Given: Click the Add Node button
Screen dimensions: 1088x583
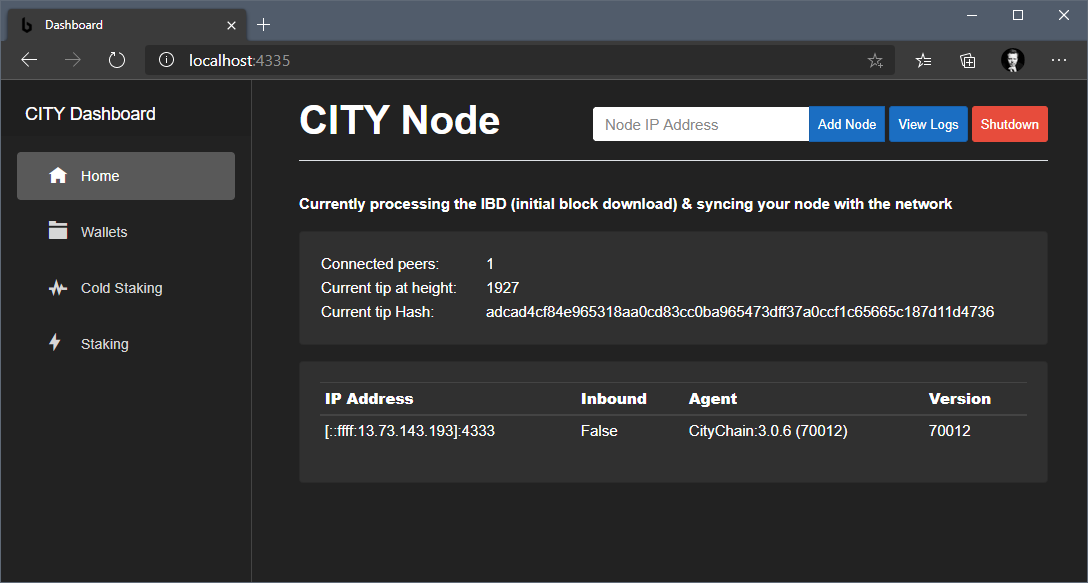Looking at the screenshot, I should (847, 124).
